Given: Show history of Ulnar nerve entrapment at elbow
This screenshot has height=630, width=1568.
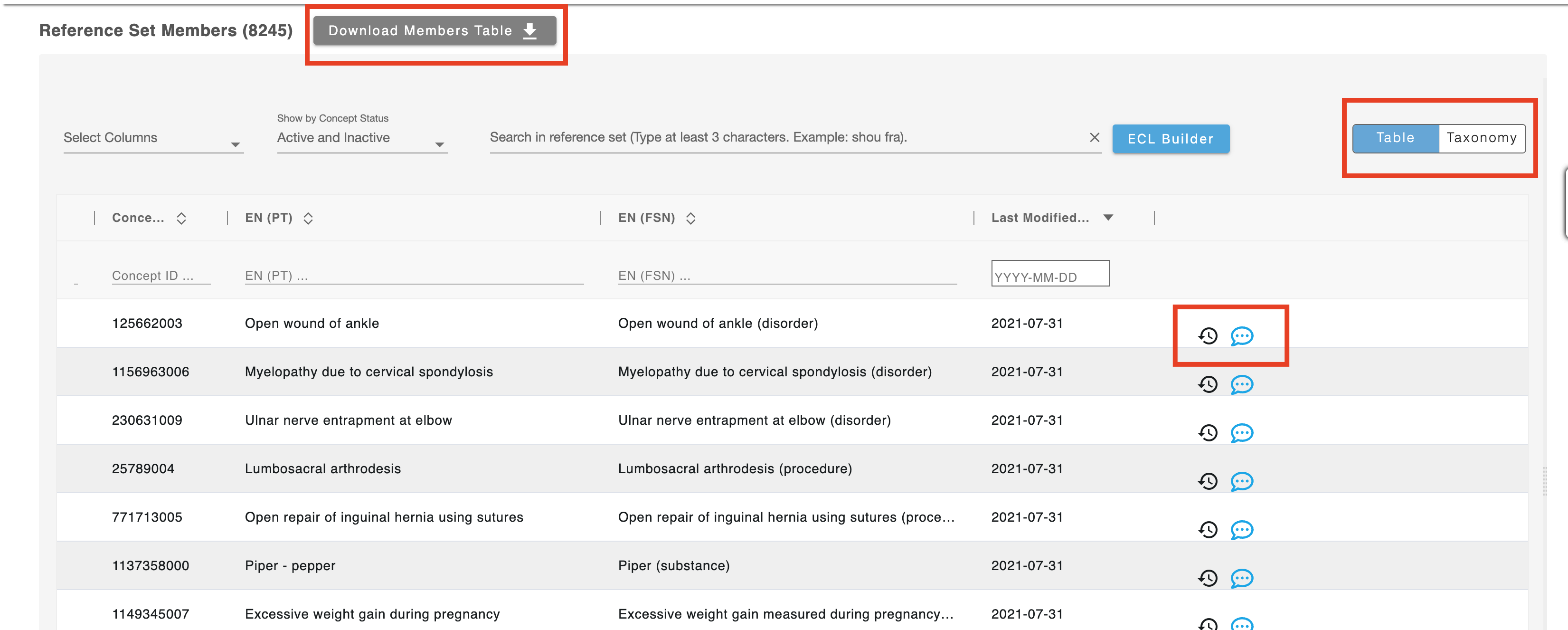Looking at the screenshot, I should tap(1208, 433).
